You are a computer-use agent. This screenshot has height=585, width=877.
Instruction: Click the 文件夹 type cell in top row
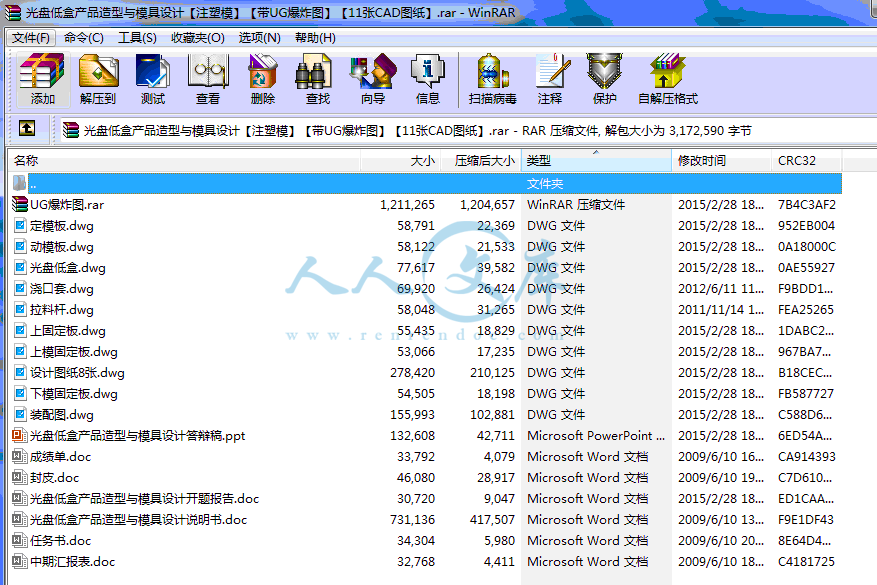click(x=545, y=183)
